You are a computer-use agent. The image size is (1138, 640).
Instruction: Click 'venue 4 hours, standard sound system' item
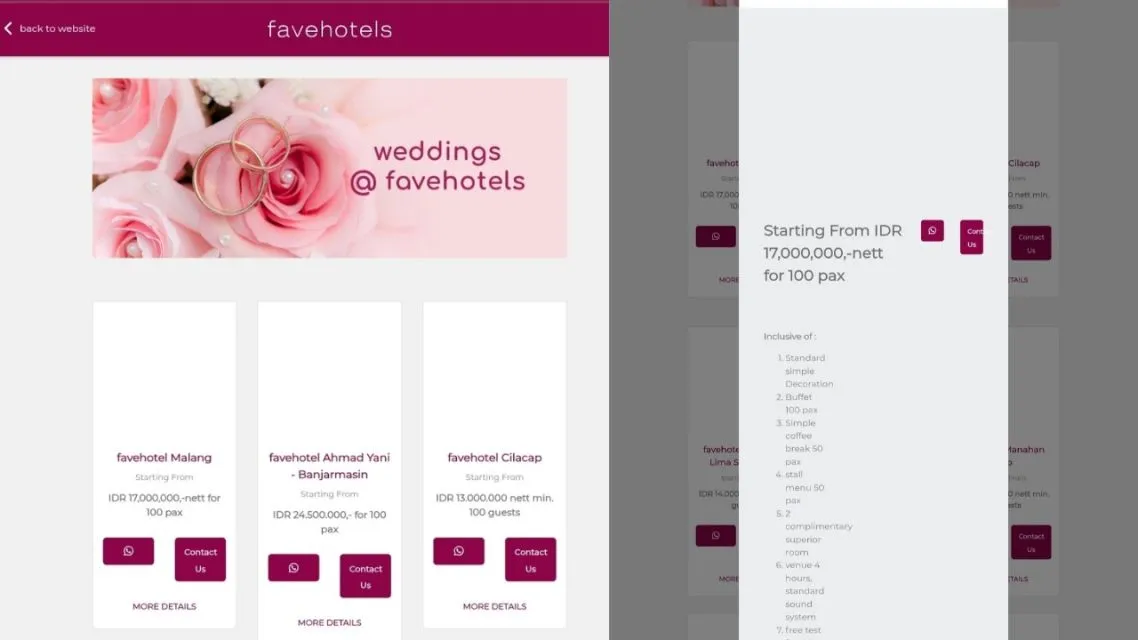pos(804,591)
